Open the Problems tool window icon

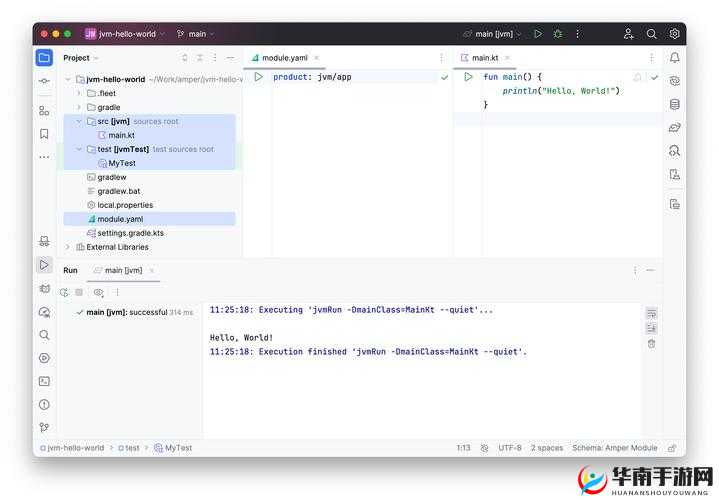tap(44, 405)
